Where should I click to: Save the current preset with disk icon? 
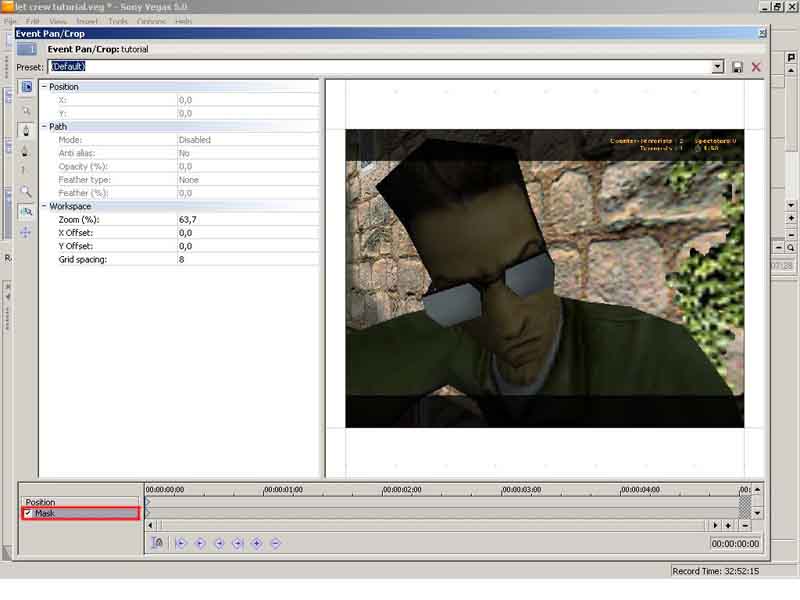tap(737, 67)
